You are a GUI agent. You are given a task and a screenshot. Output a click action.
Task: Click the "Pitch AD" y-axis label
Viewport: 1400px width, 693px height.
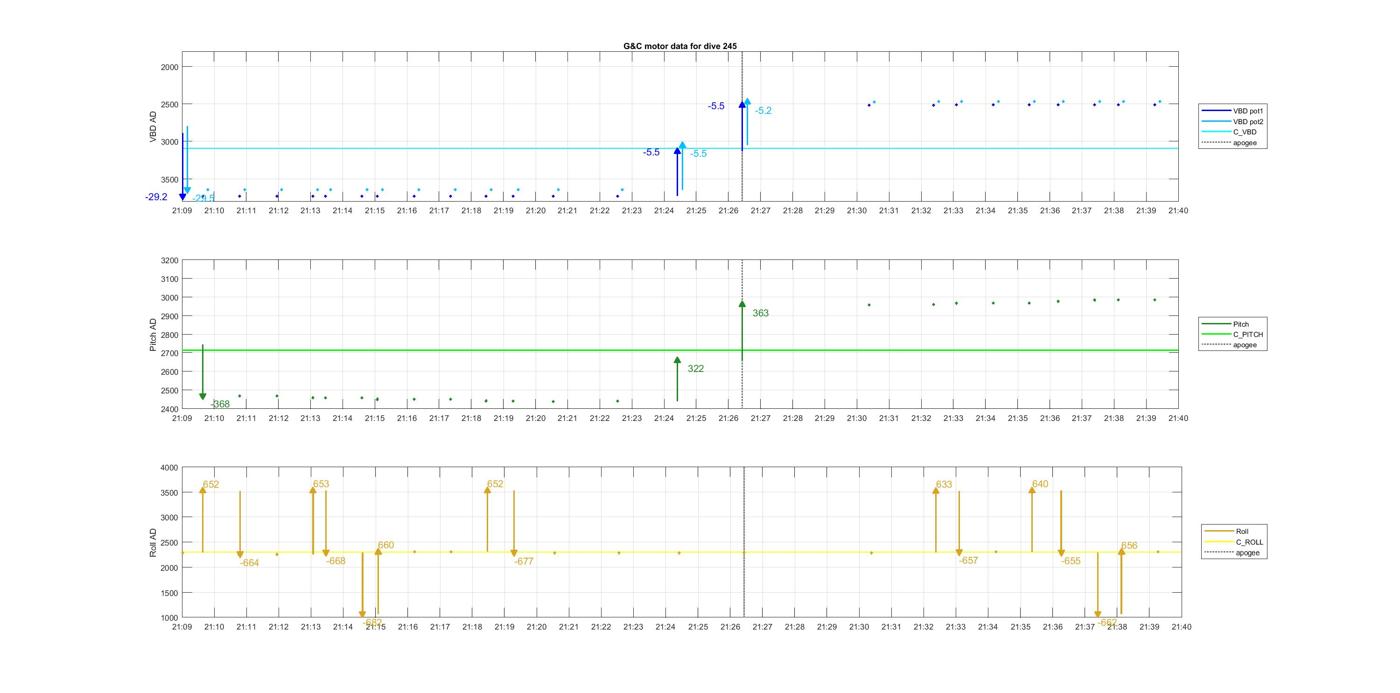153,335
